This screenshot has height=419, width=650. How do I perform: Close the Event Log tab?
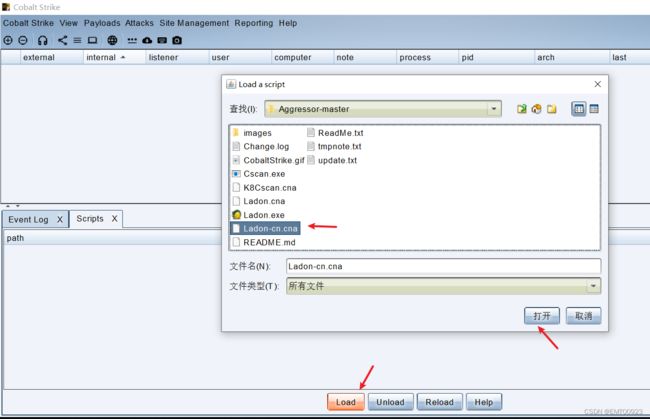click(x=60, y=220)
